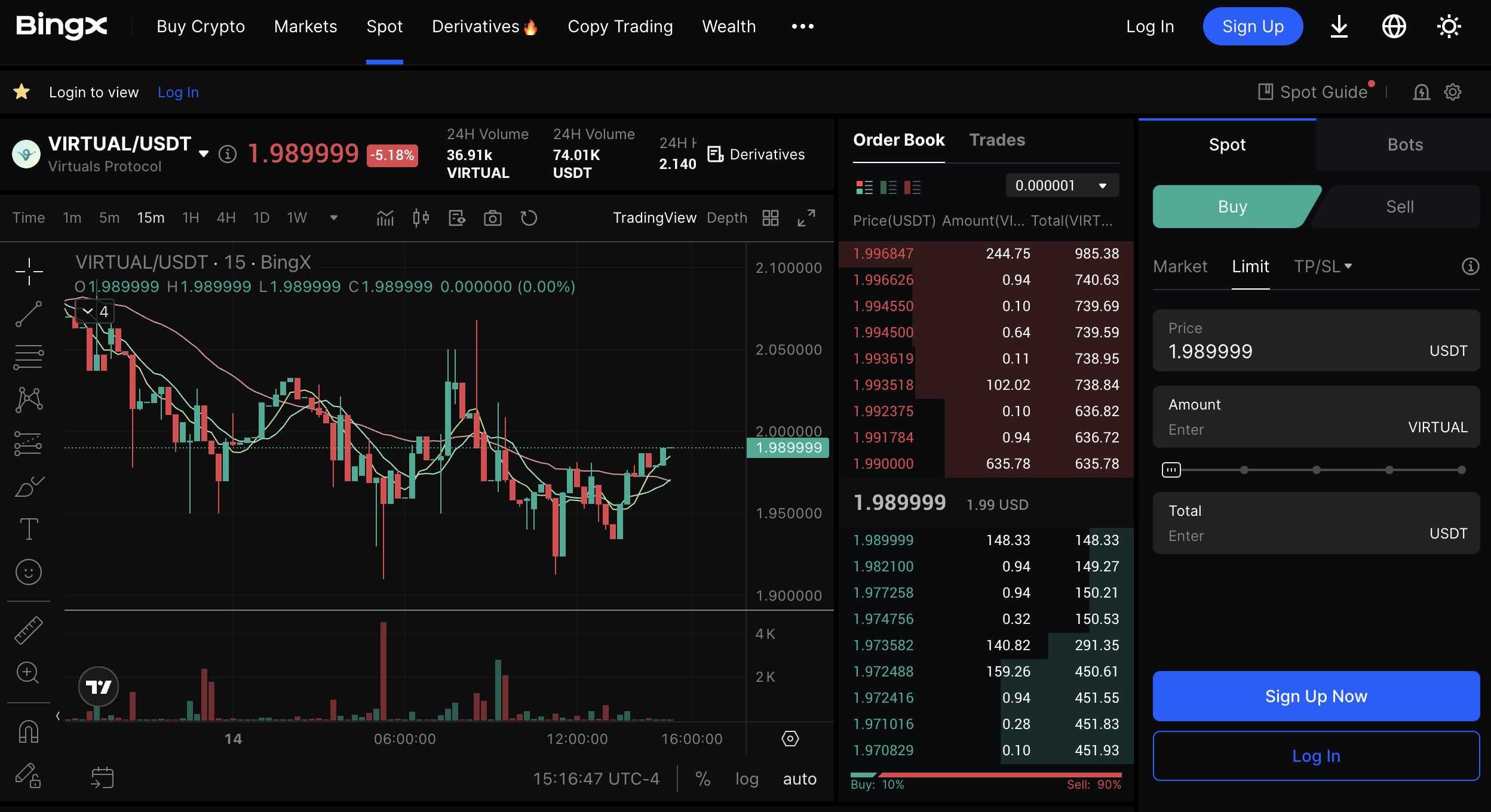Select the pattern drawing tool
Screen dimensions: 1491x812
coord(29,400)
